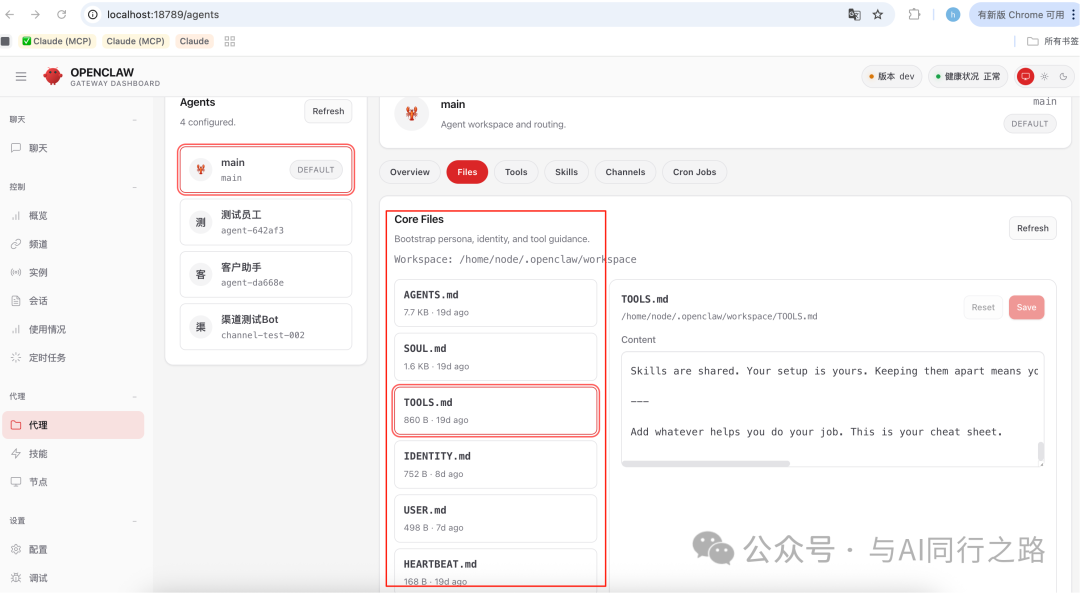Open 调试 debug page in sidebar
The image size is (1080, 593).
pos(38,578)
